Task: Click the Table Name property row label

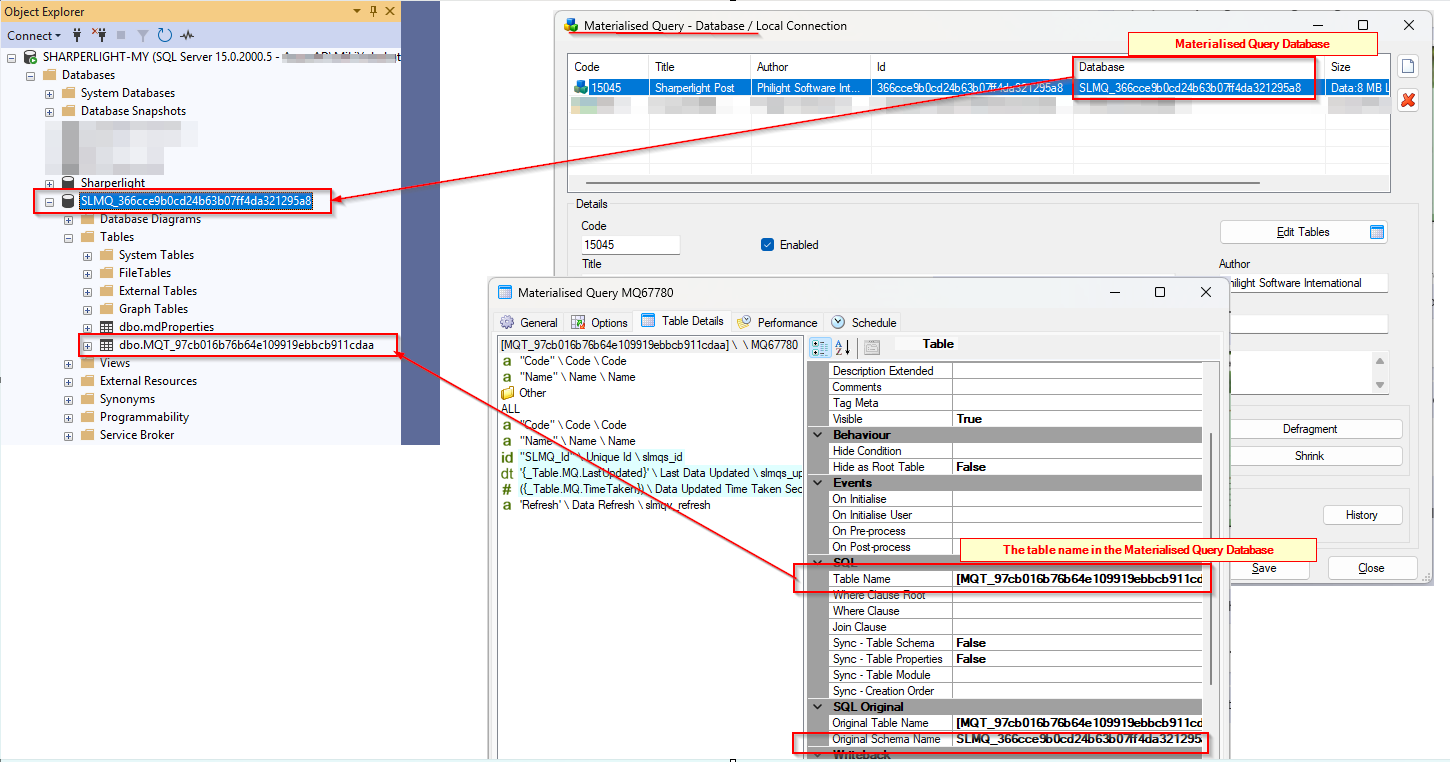Action: 861,579
